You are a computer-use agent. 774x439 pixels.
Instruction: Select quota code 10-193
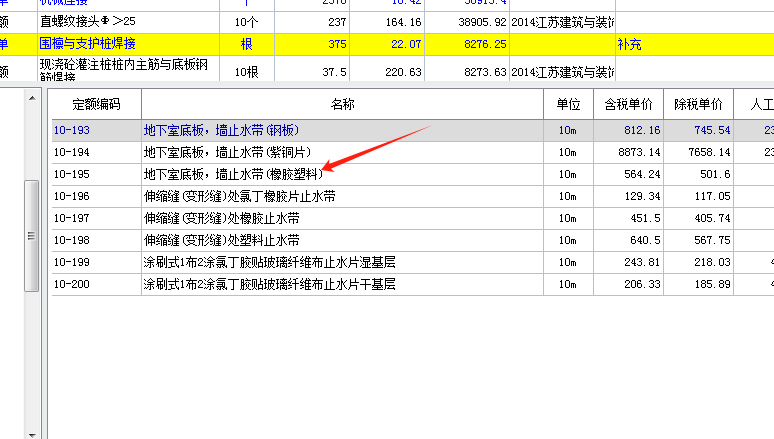72,130
